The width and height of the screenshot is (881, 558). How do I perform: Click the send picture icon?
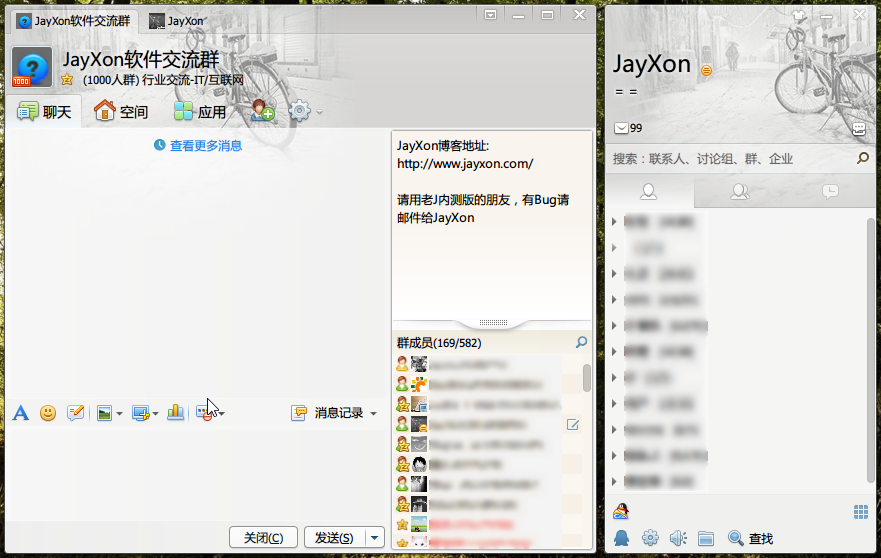(x=105, y=414)
